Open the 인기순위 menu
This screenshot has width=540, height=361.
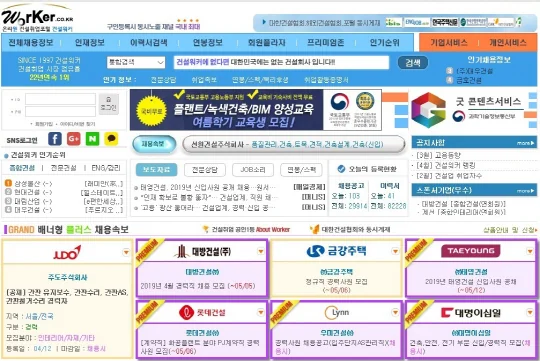384,43
